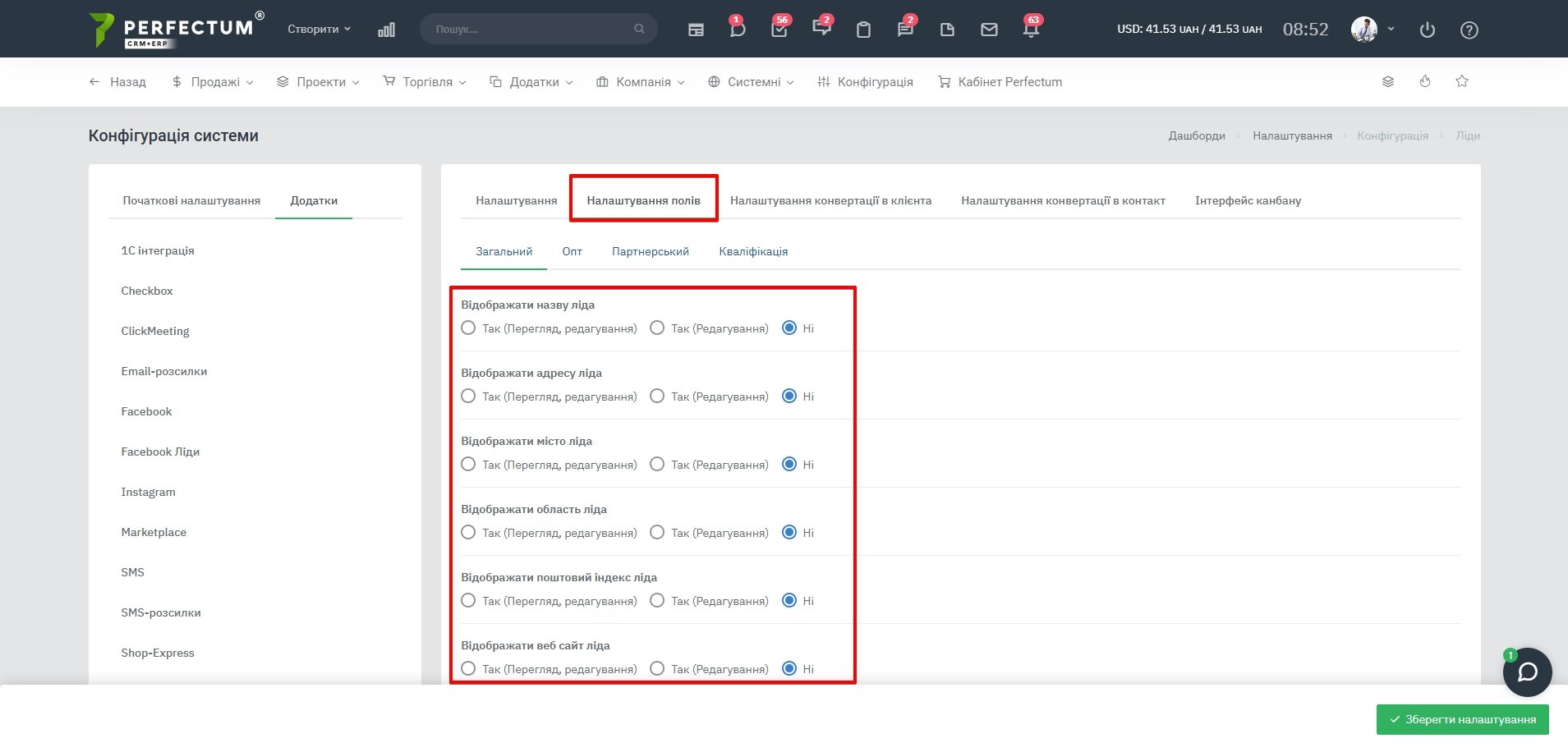Open ClickMeeting in sidebar
The height and width of the screenshot is (752, 1568).
pos(155,331)
